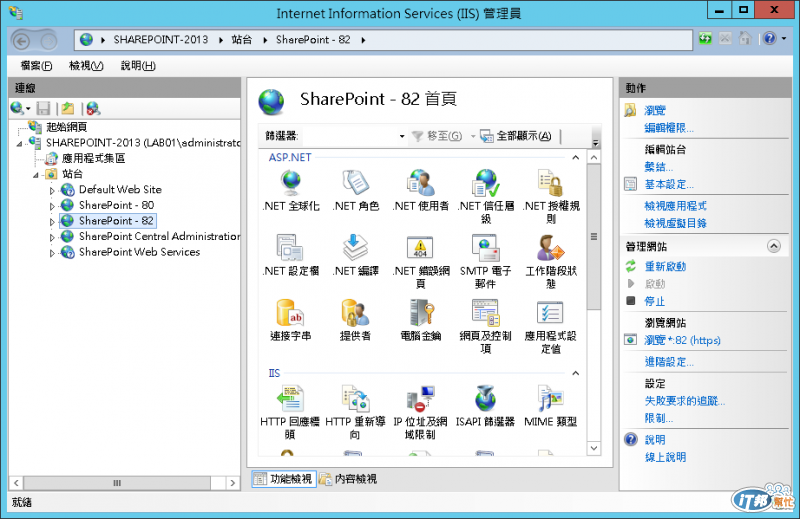The width and height of the screenshot is (800, 519).
Task: Click the save connections disk icon
Action: (44, 108)
